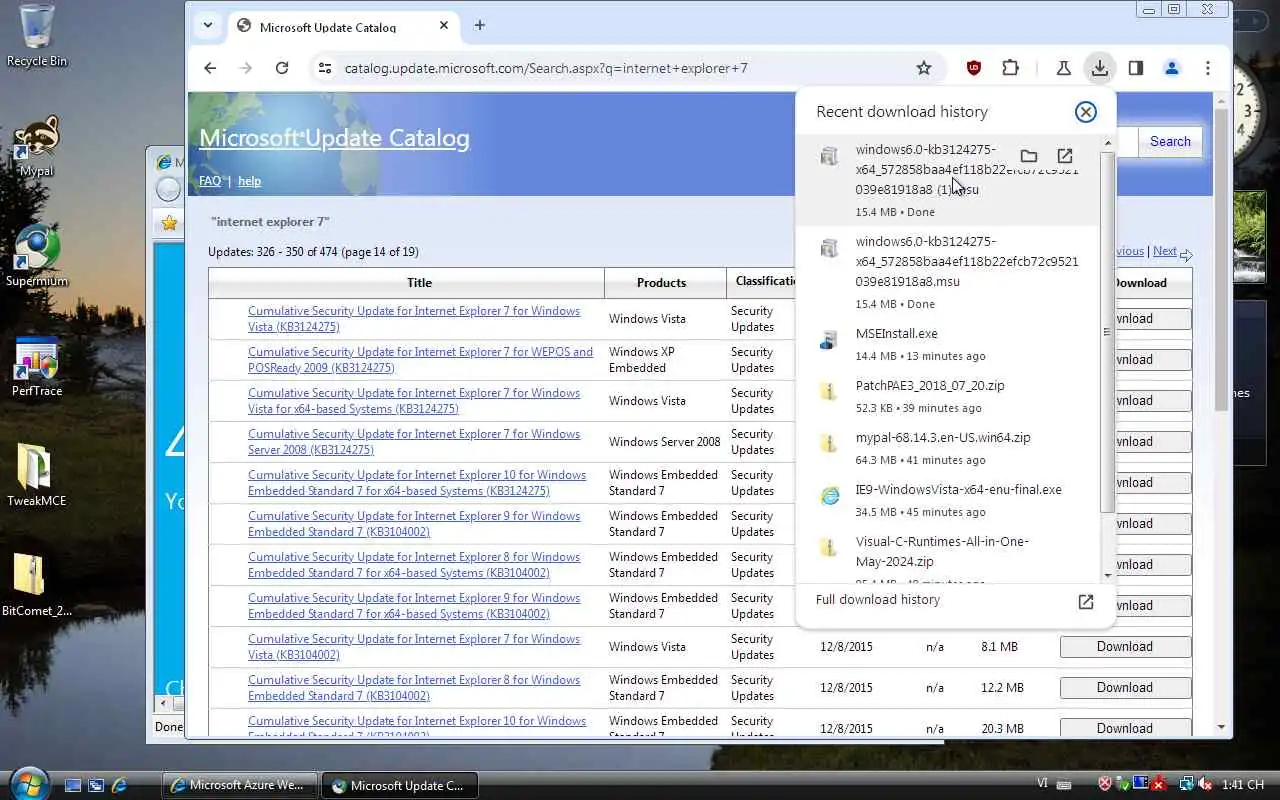
Task: Click Full download history text
Action: pos(878,600)
